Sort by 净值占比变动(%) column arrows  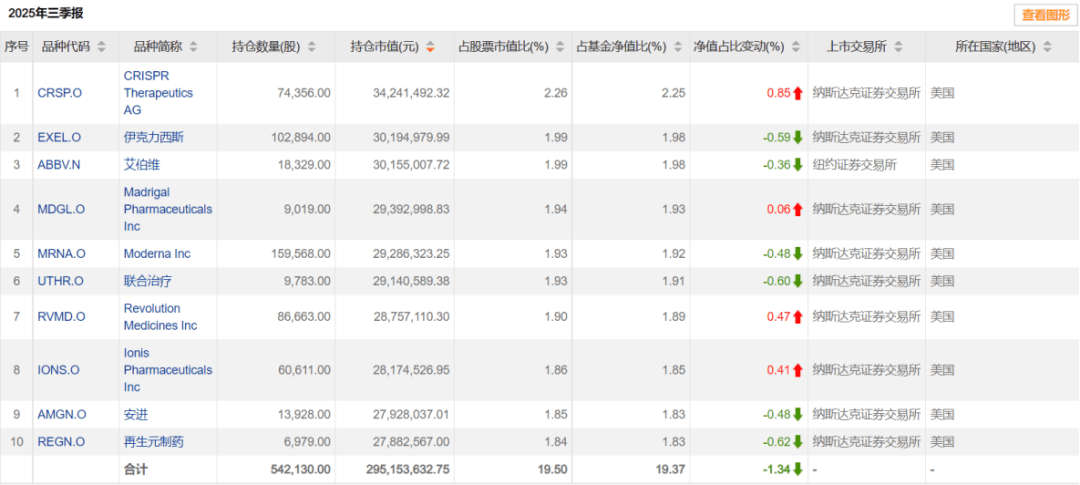point(796,48)
